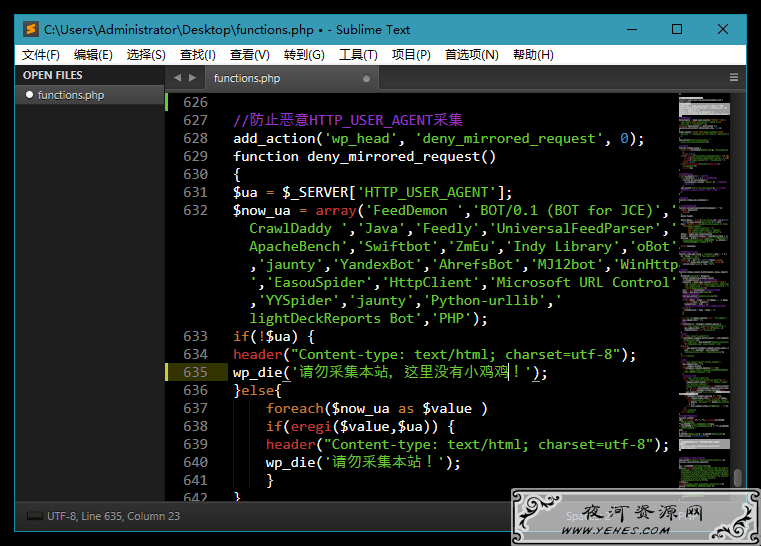Close functions.php tab via unsaved dot
Image resolution: width=761 pixels, height=546 pixels.
click(366, 79)
